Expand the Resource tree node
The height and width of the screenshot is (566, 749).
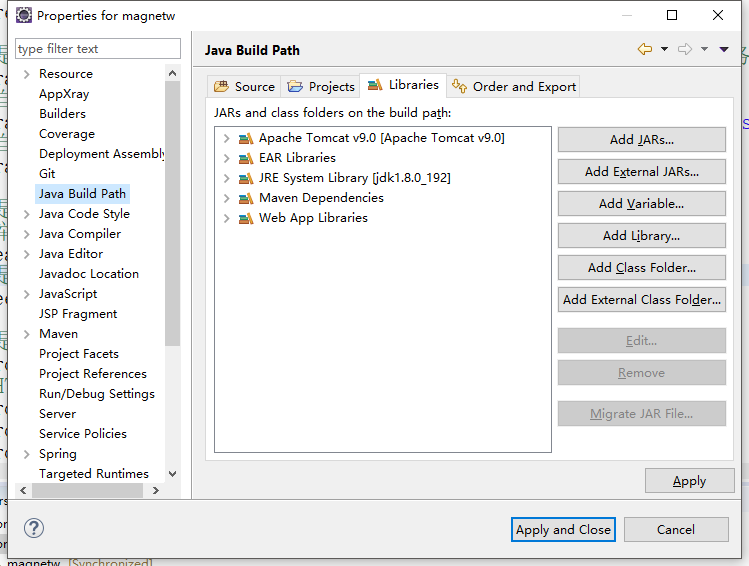pos(27,74)
